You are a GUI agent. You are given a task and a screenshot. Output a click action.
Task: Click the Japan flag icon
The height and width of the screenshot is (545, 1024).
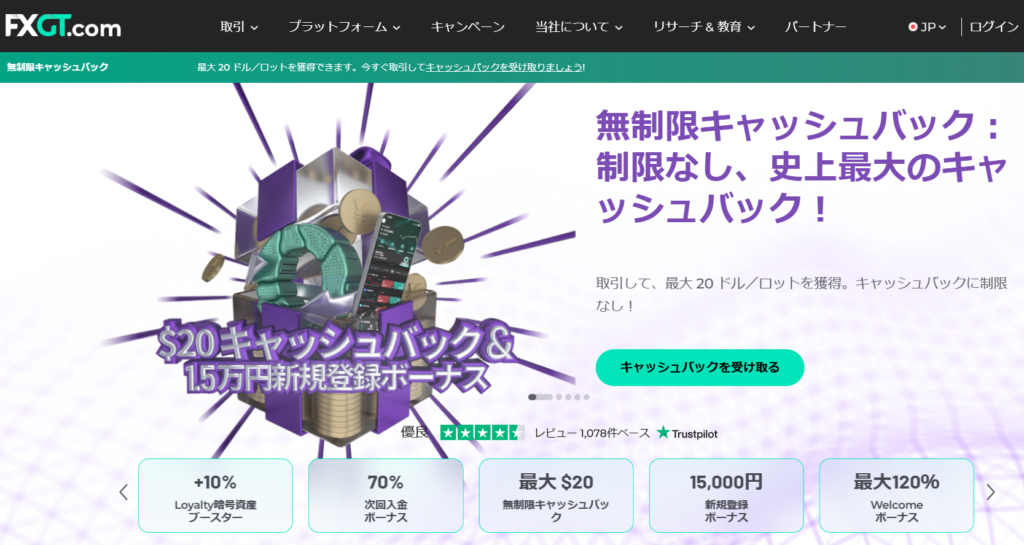point(912,27)
